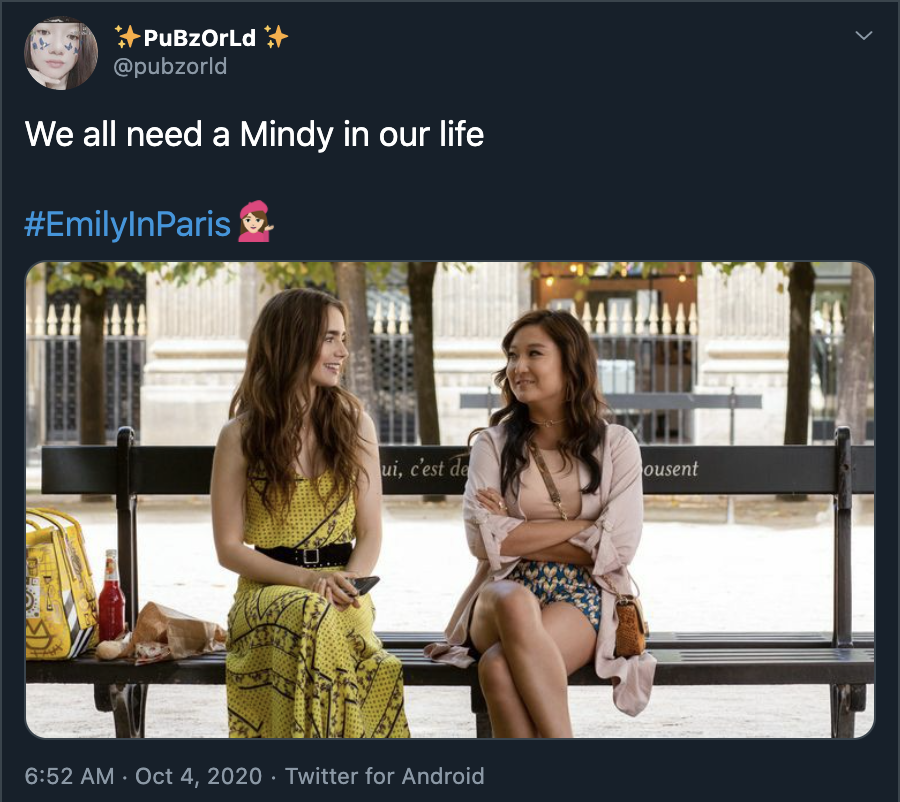Open the tweet options chevron menu
The height and width of the screenshot is (802, 900).
tap(863, 36)
